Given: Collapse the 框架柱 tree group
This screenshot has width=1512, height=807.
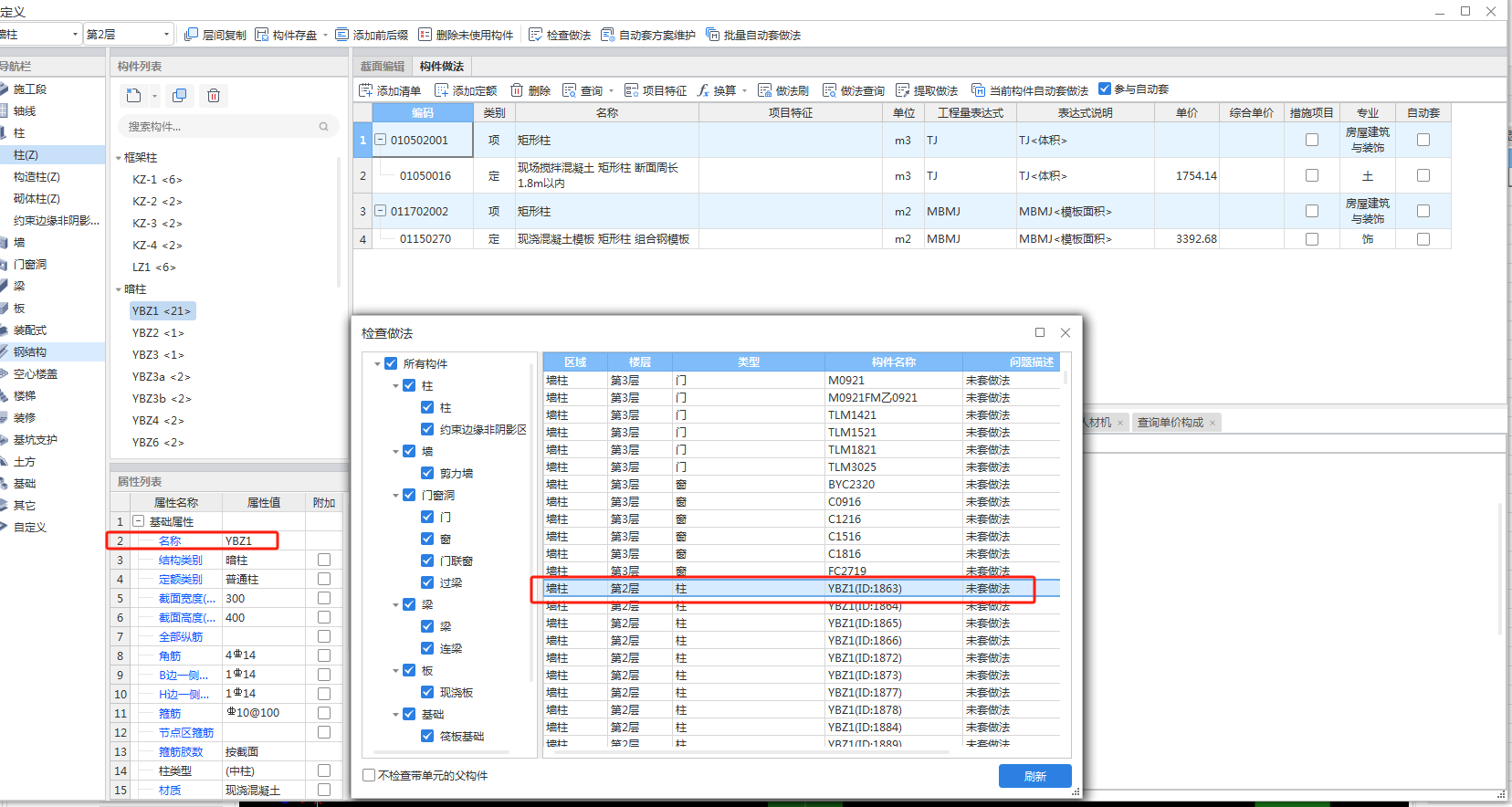Looking at the screenshot, I should 119,158.
